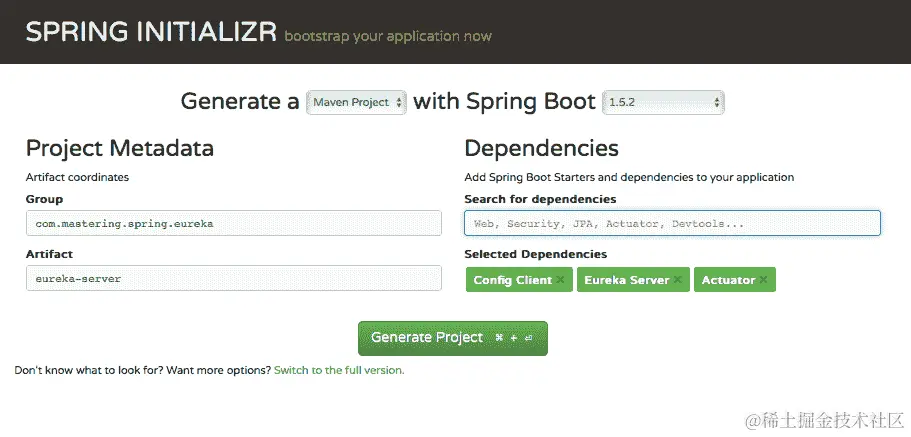Screen dimensions: 911x437
Task: Click the Project Metadata heading
Action: (x=120, y=149)
